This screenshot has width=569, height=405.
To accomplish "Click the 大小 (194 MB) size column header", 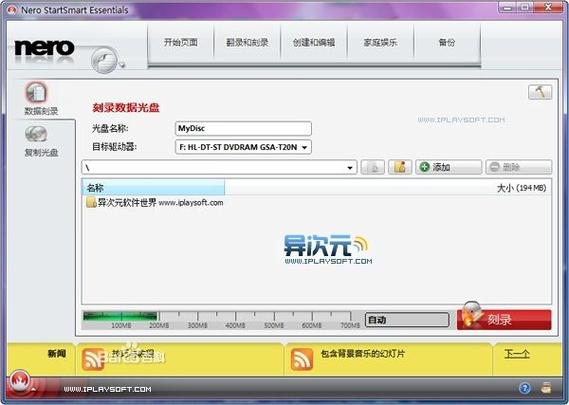I will [x=521, y=188].
